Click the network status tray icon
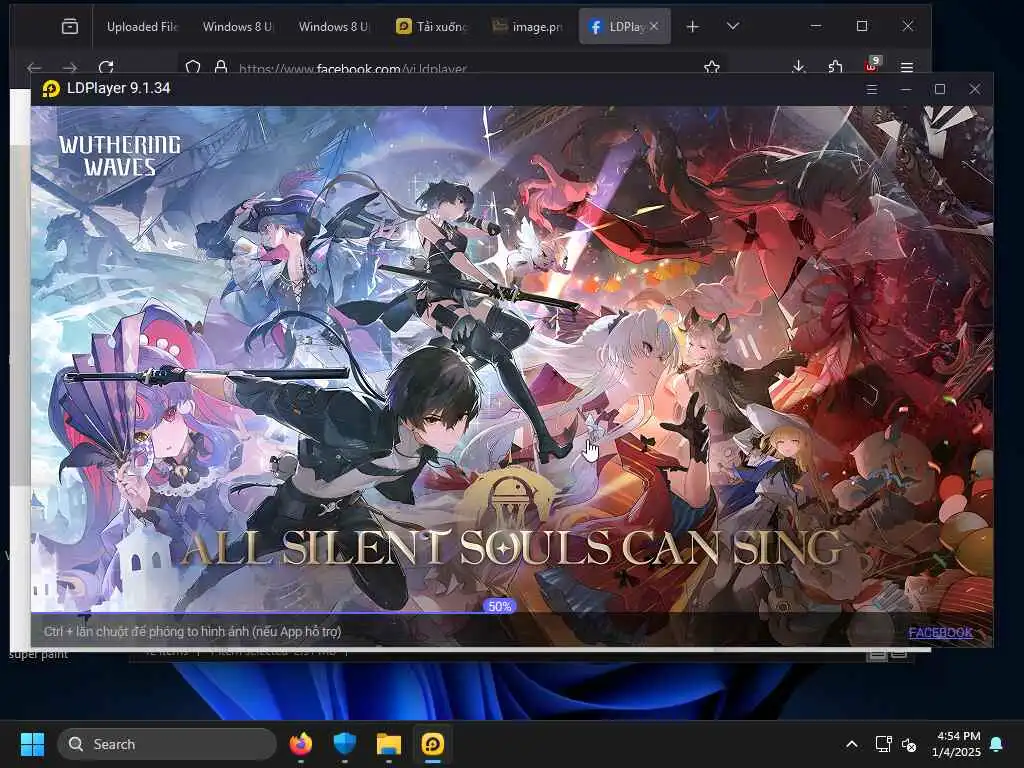The image size is (1024, 768). (x=883, y=744)
